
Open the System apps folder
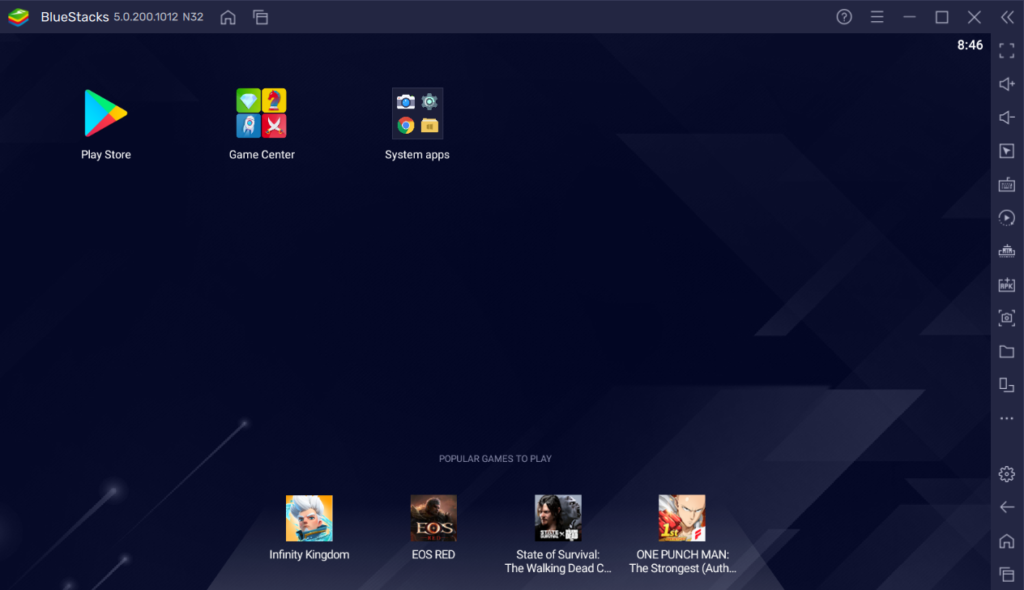click(417, 112)
